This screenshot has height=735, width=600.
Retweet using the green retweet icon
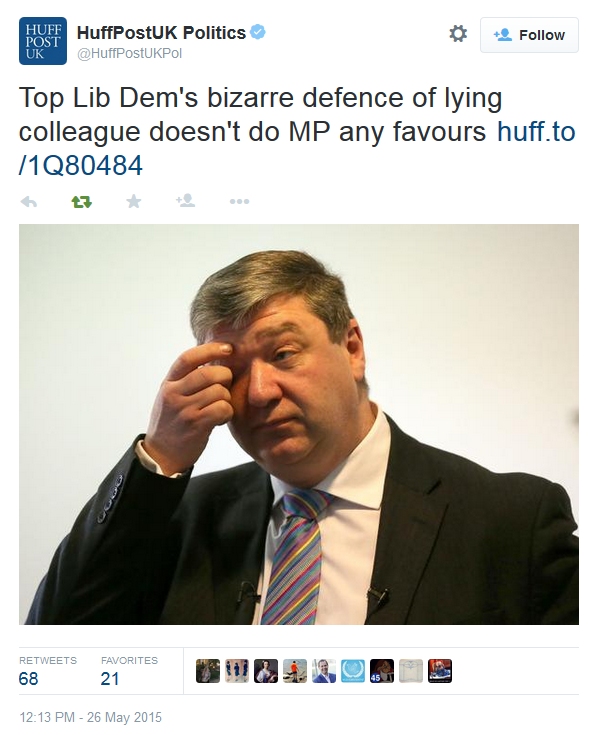82,202
